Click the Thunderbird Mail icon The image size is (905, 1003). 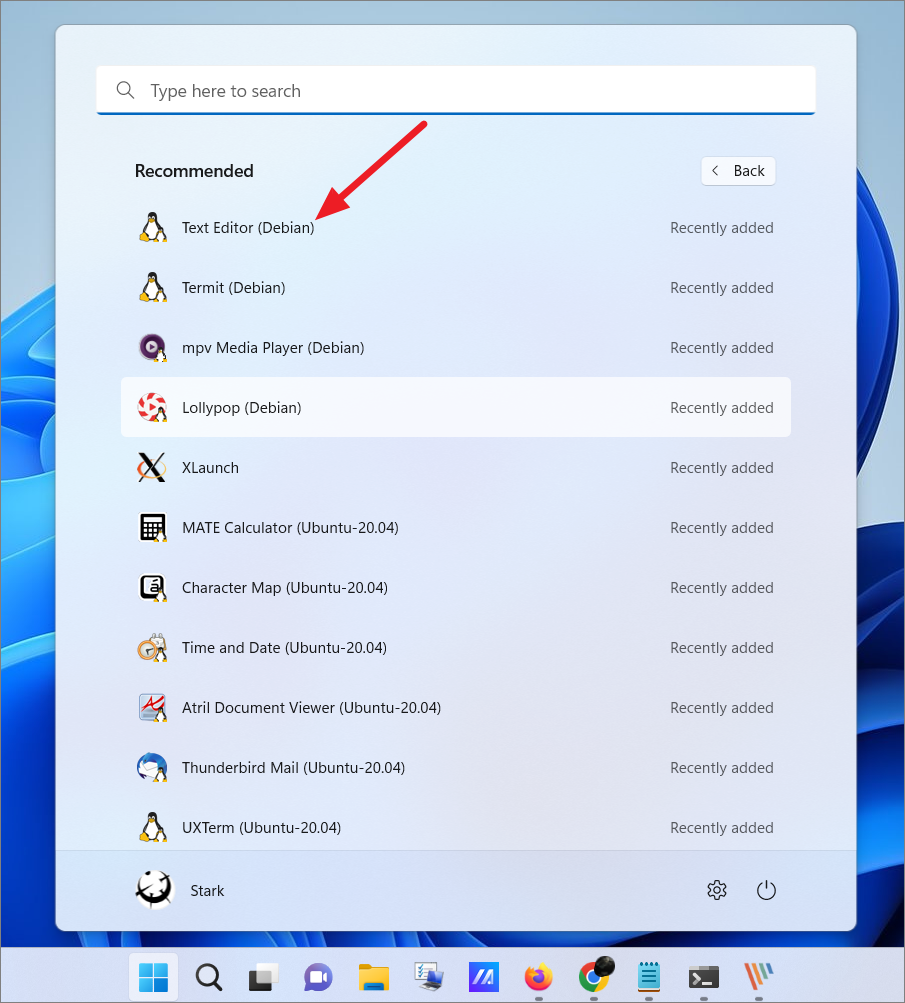pyautogui.click(x=153, y=768)
